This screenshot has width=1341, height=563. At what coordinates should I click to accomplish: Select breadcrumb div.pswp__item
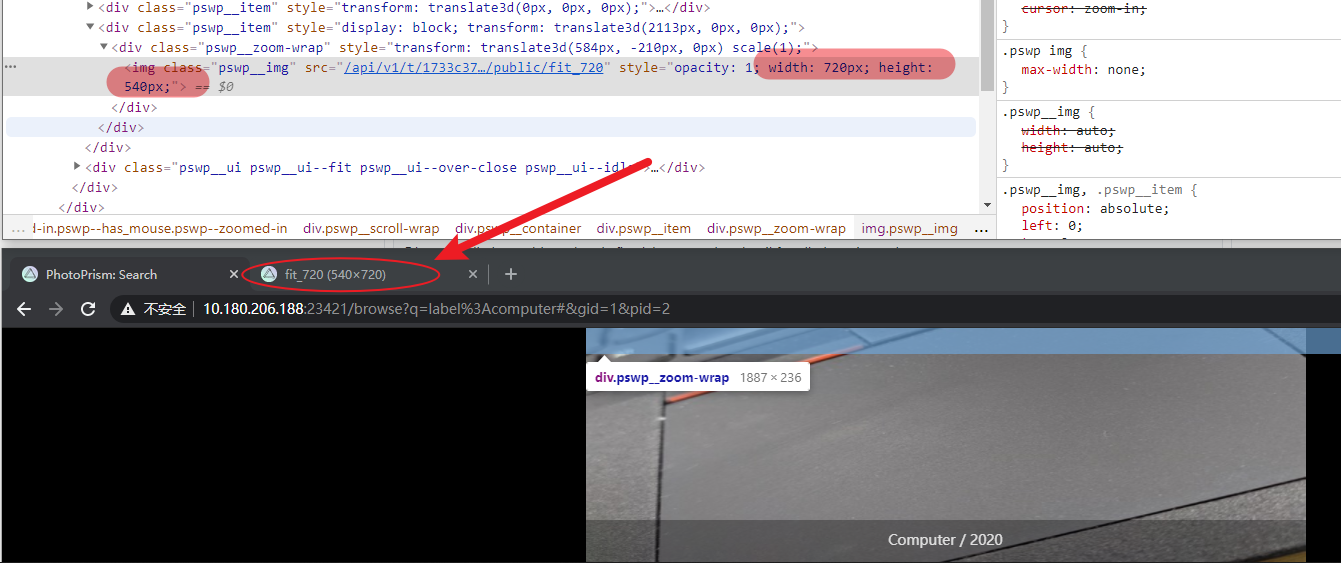pyautogui.click(x=644, y=229)
